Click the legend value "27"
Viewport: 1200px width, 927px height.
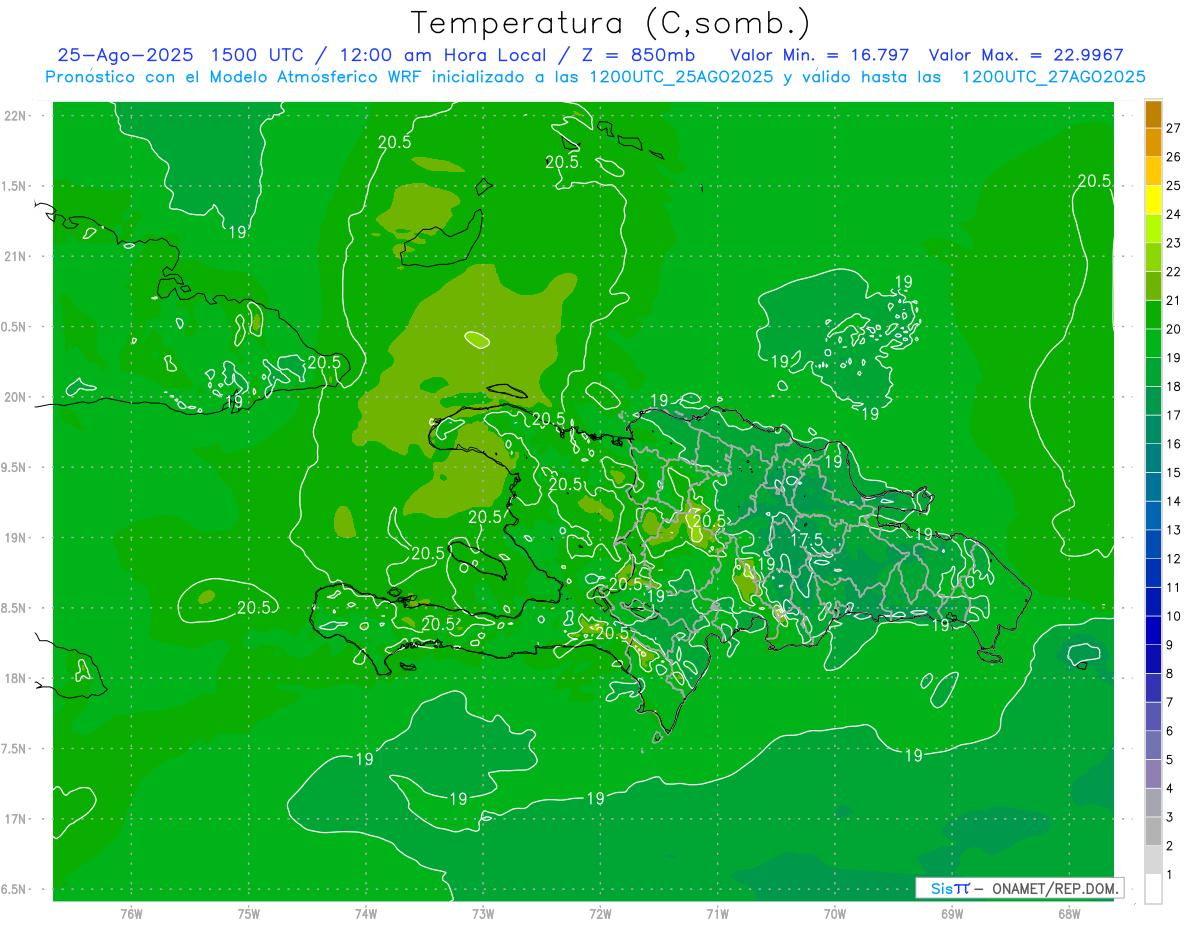click(x=1173, y=128)
